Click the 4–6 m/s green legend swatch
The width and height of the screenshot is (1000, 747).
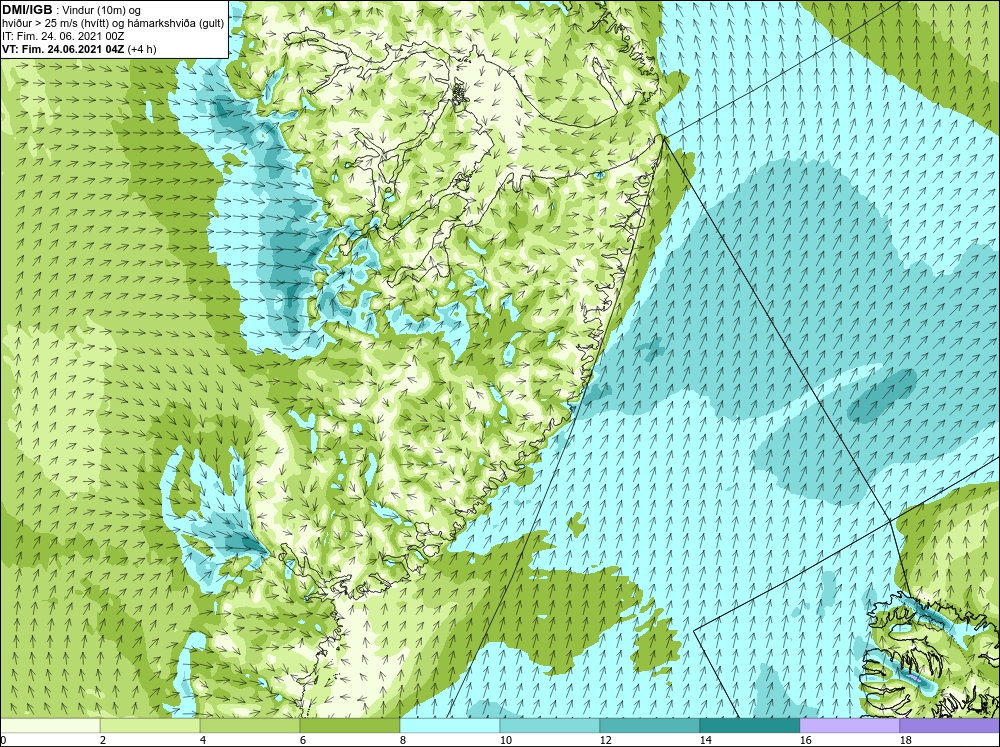(250, 725)
